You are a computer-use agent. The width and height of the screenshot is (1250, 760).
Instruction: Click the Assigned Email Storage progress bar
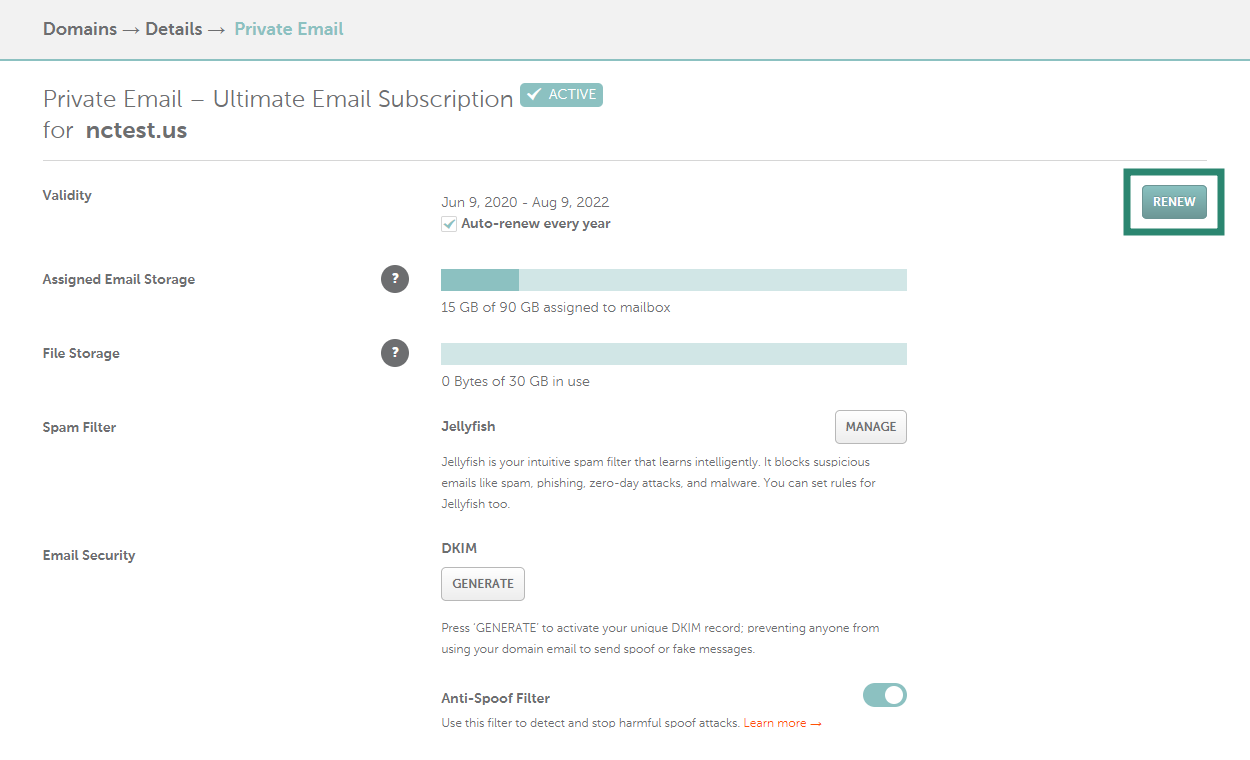(674, 280)
